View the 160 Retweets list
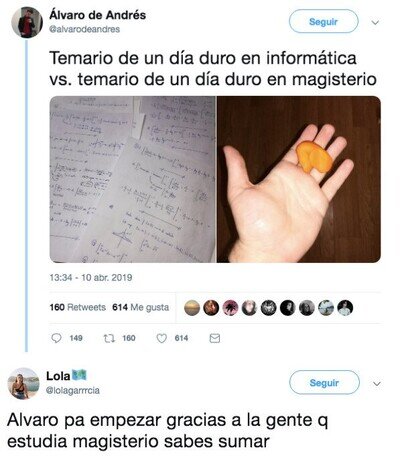400x462 pixels. click(78, 307)
